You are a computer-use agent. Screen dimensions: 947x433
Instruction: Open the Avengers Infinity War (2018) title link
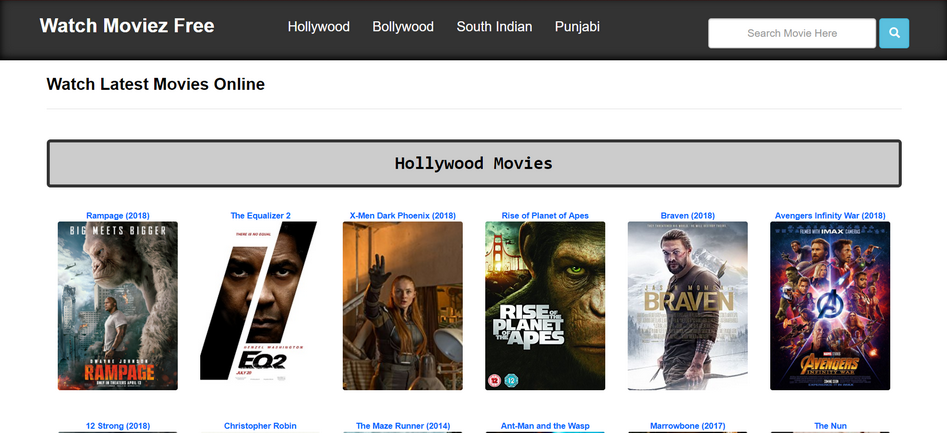tap(830, 216)
